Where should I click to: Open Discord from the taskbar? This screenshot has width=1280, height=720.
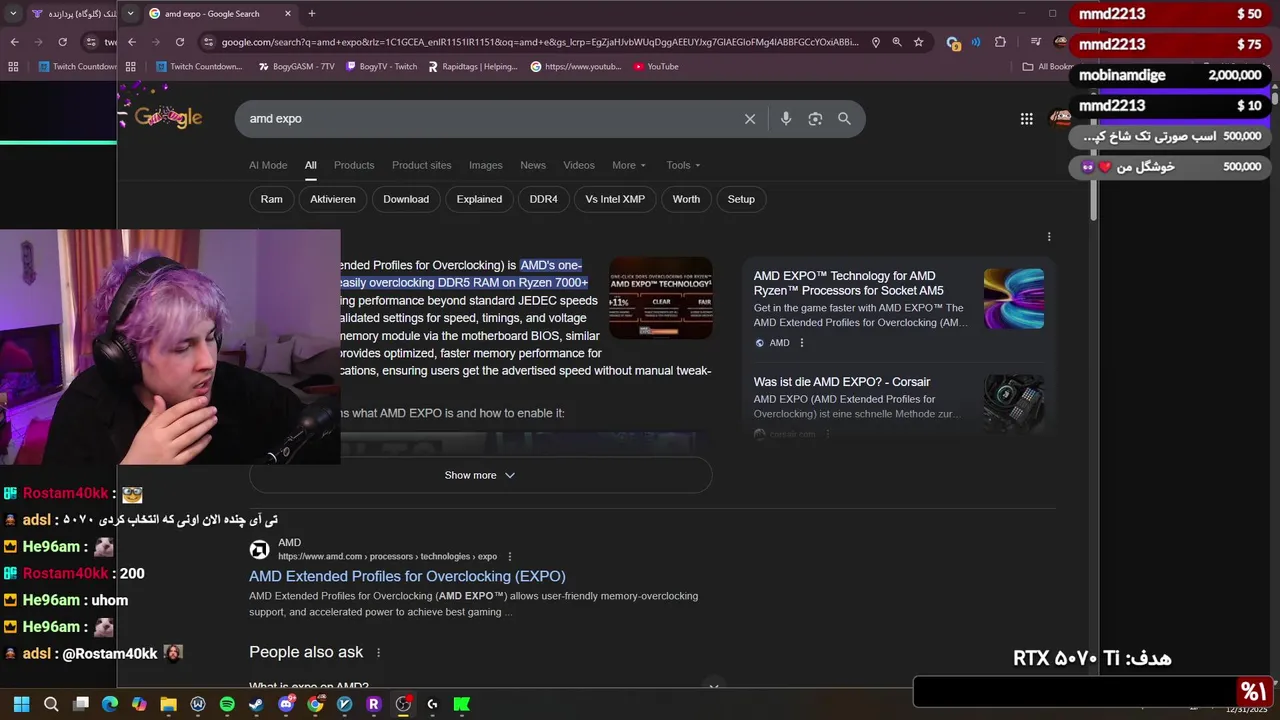[286, 704]
